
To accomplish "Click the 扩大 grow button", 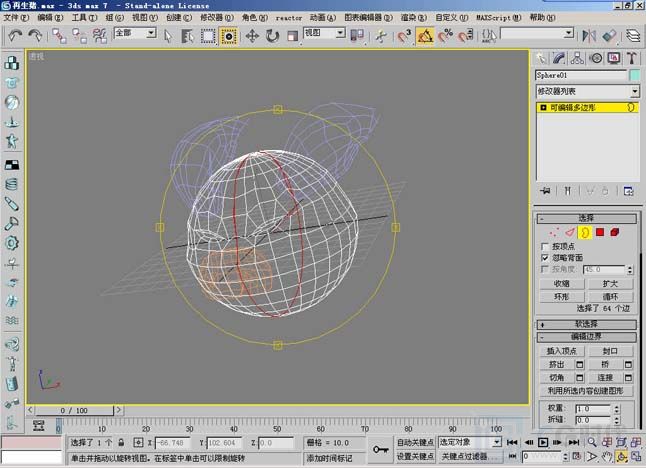I will coord(610,284).
